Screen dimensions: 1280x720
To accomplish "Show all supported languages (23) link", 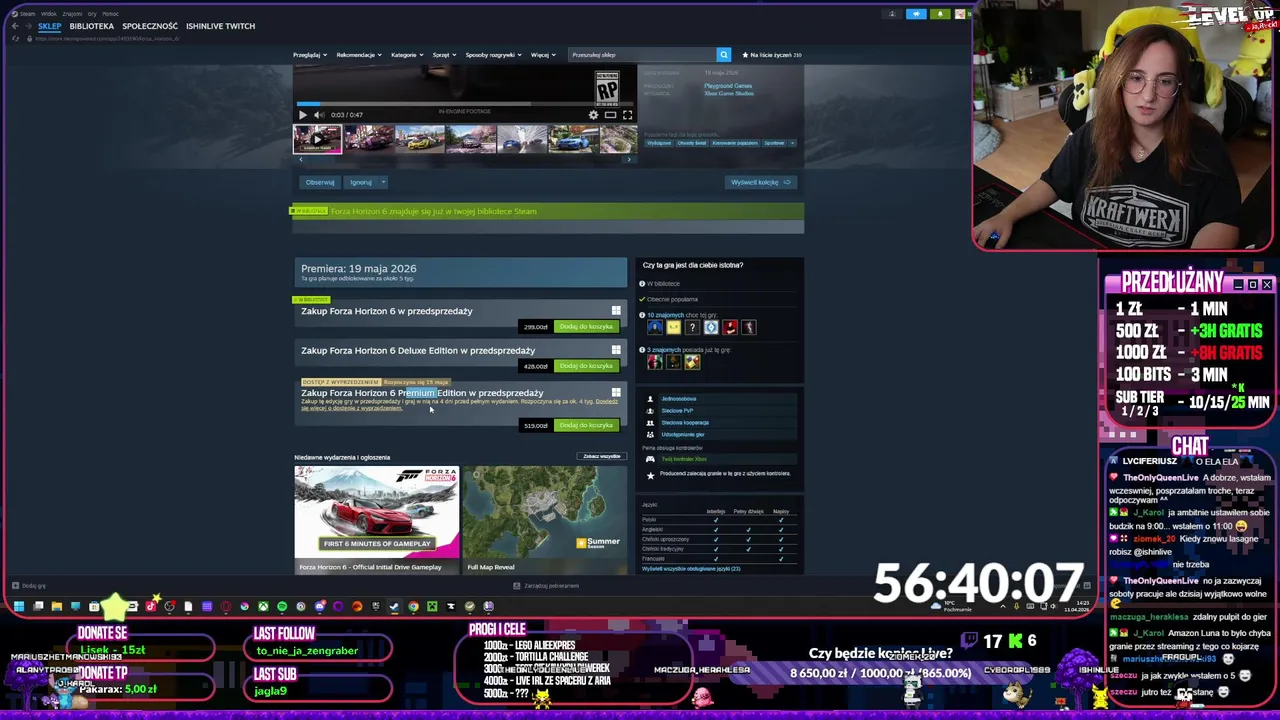I will click(x=691, y=569).
